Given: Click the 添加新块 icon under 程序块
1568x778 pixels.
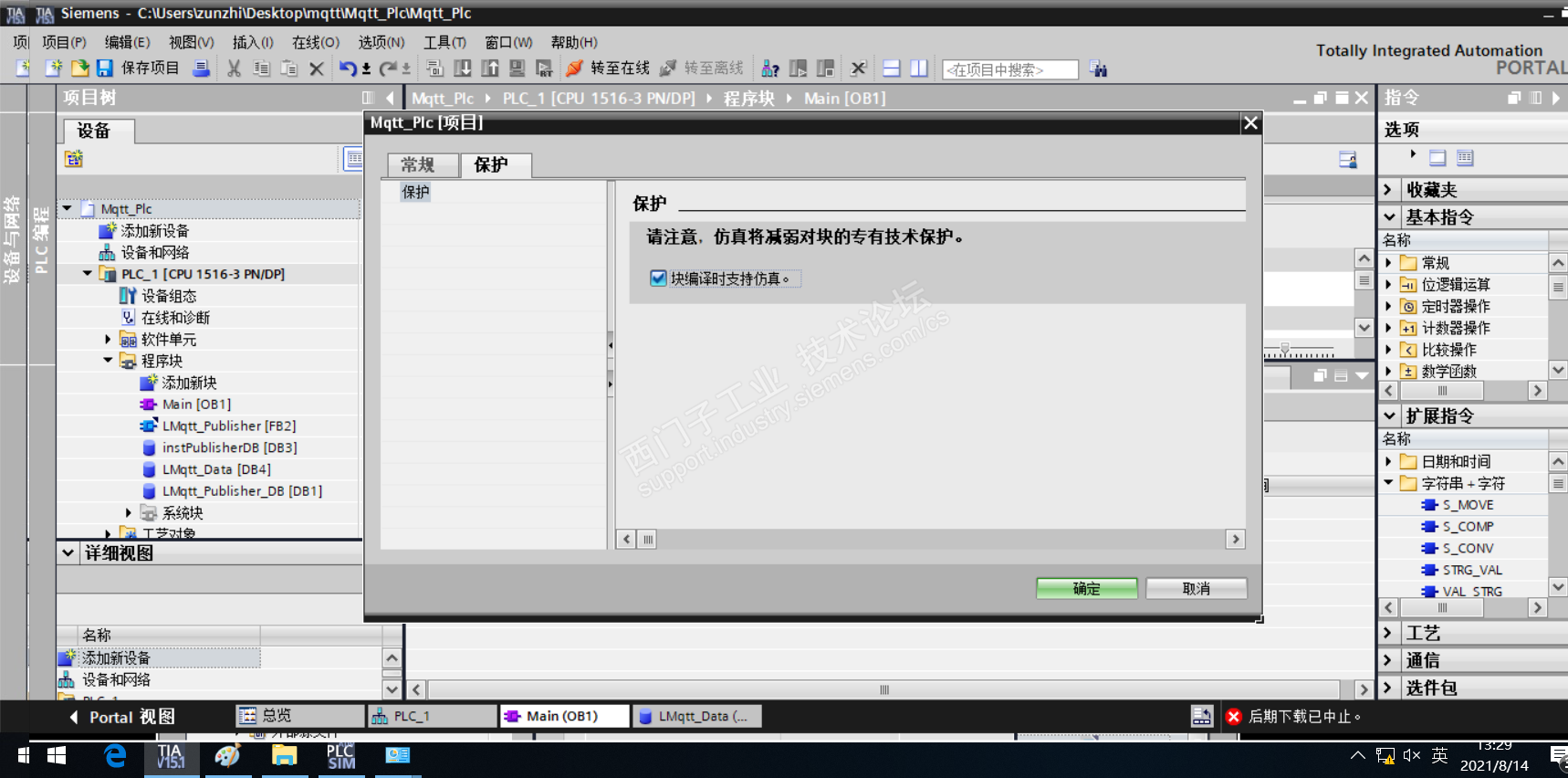Looking at the screenshot, I should pos(149,383).
